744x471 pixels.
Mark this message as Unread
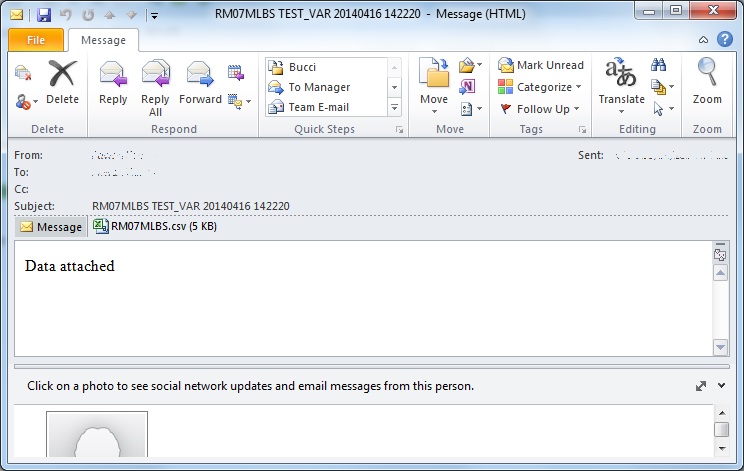click(x=540, y=65)
